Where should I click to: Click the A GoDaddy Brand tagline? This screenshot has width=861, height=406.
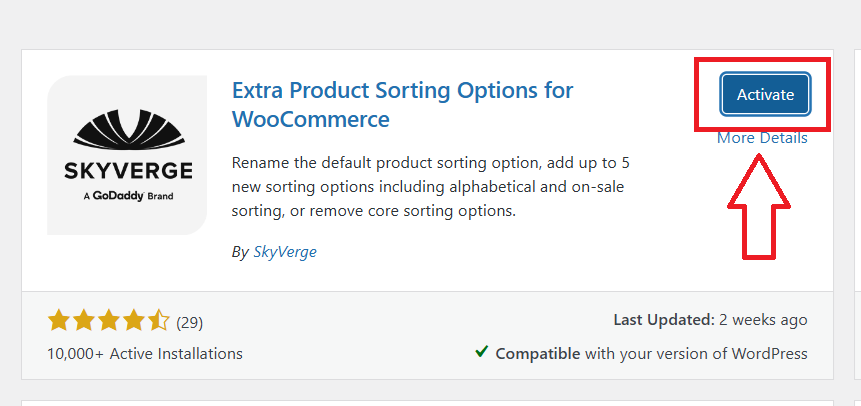tap(126, 196)
